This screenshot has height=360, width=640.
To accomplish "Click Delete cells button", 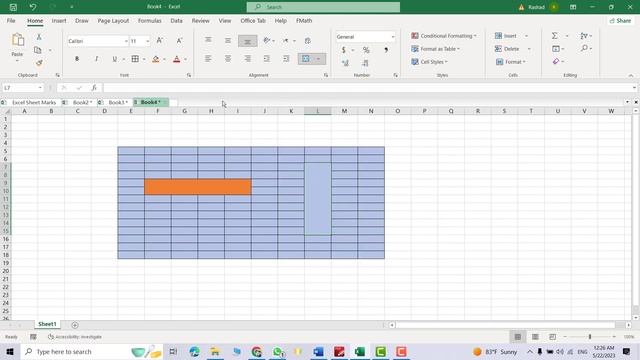I will 507,49.
